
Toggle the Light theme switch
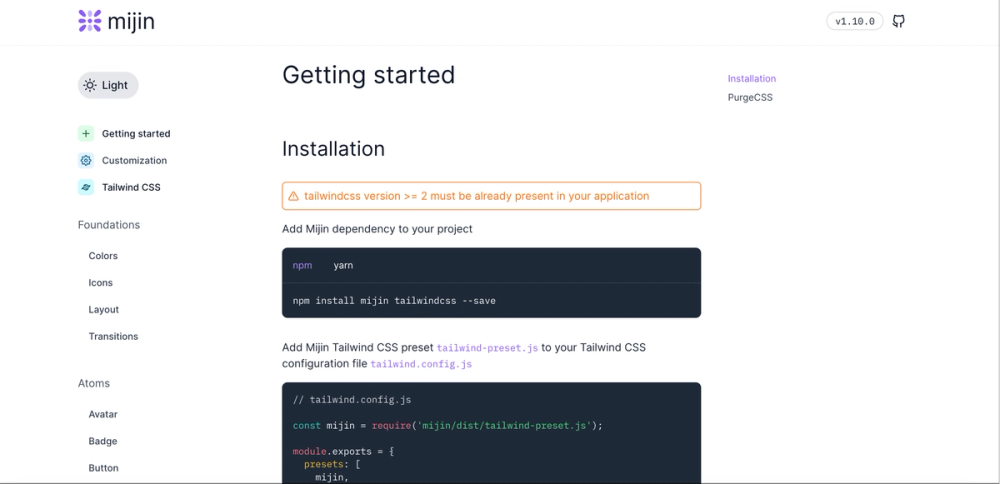click(108, 85)
